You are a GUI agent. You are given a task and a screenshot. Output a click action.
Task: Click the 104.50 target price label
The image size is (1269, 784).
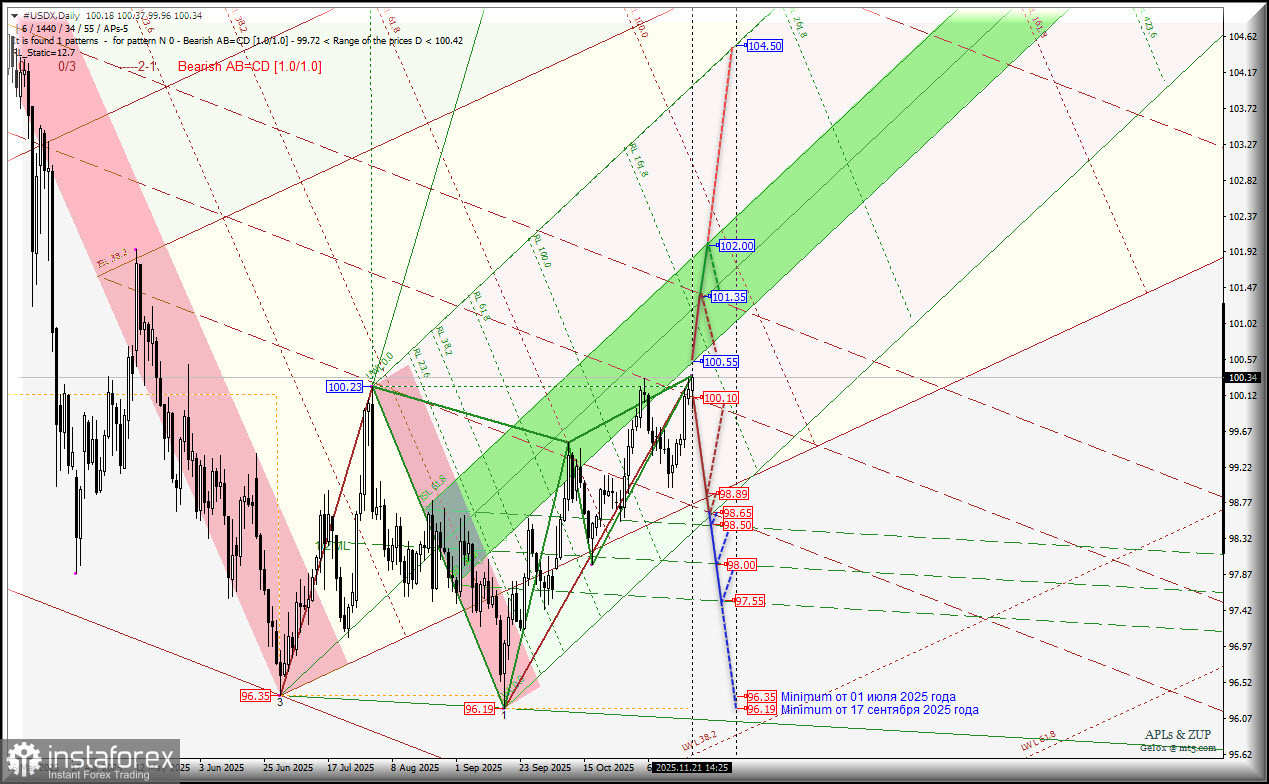tap(765, 46)
